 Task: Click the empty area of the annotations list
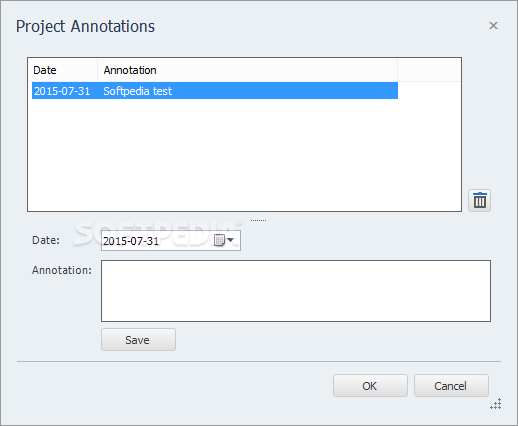(x=244, y=155)
